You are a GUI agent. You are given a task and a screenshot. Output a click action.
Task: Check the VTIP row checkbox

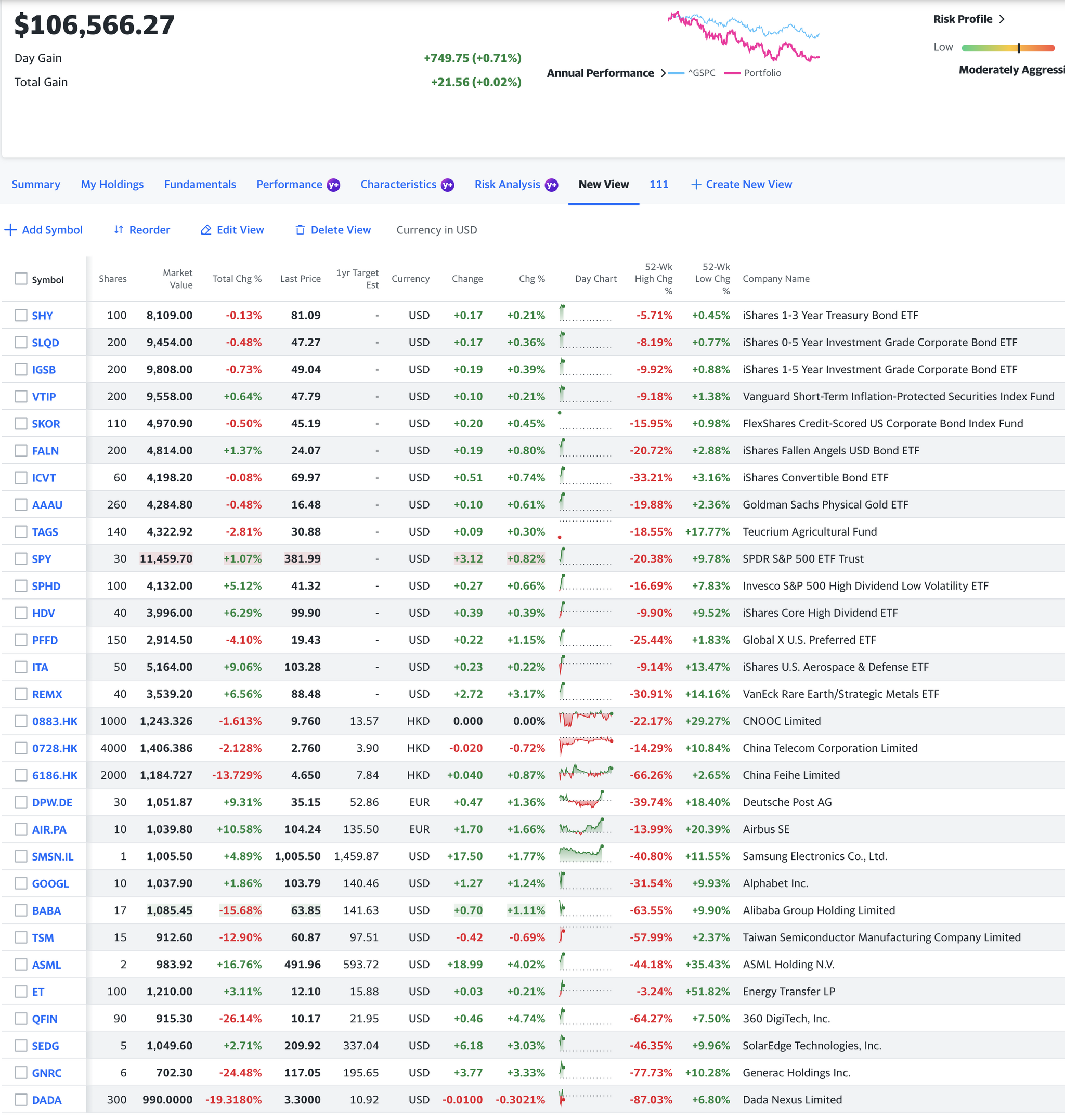click(21, 396)
